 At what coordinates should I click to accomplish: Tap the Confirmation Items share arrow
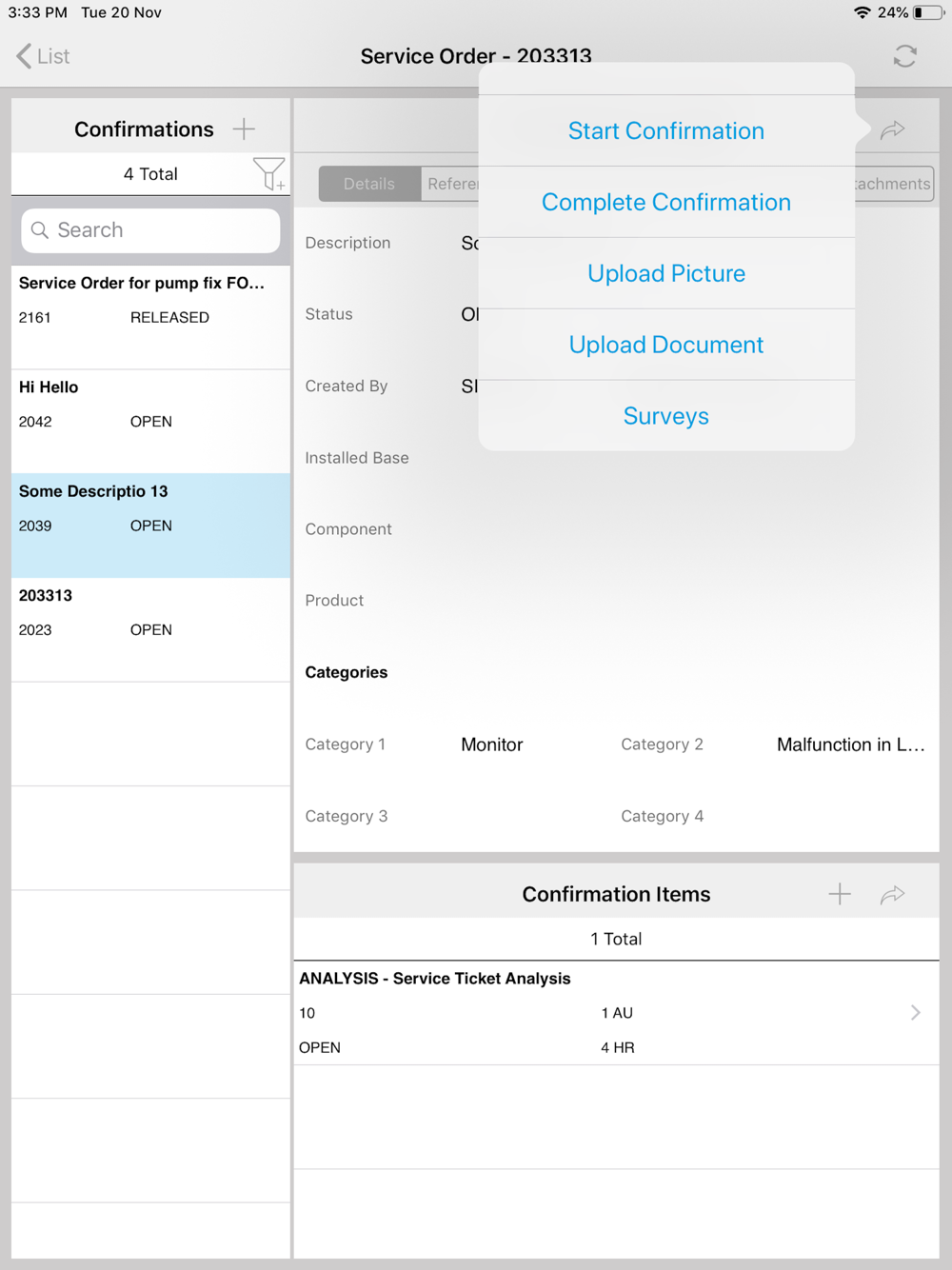click(x=892, y=894)
